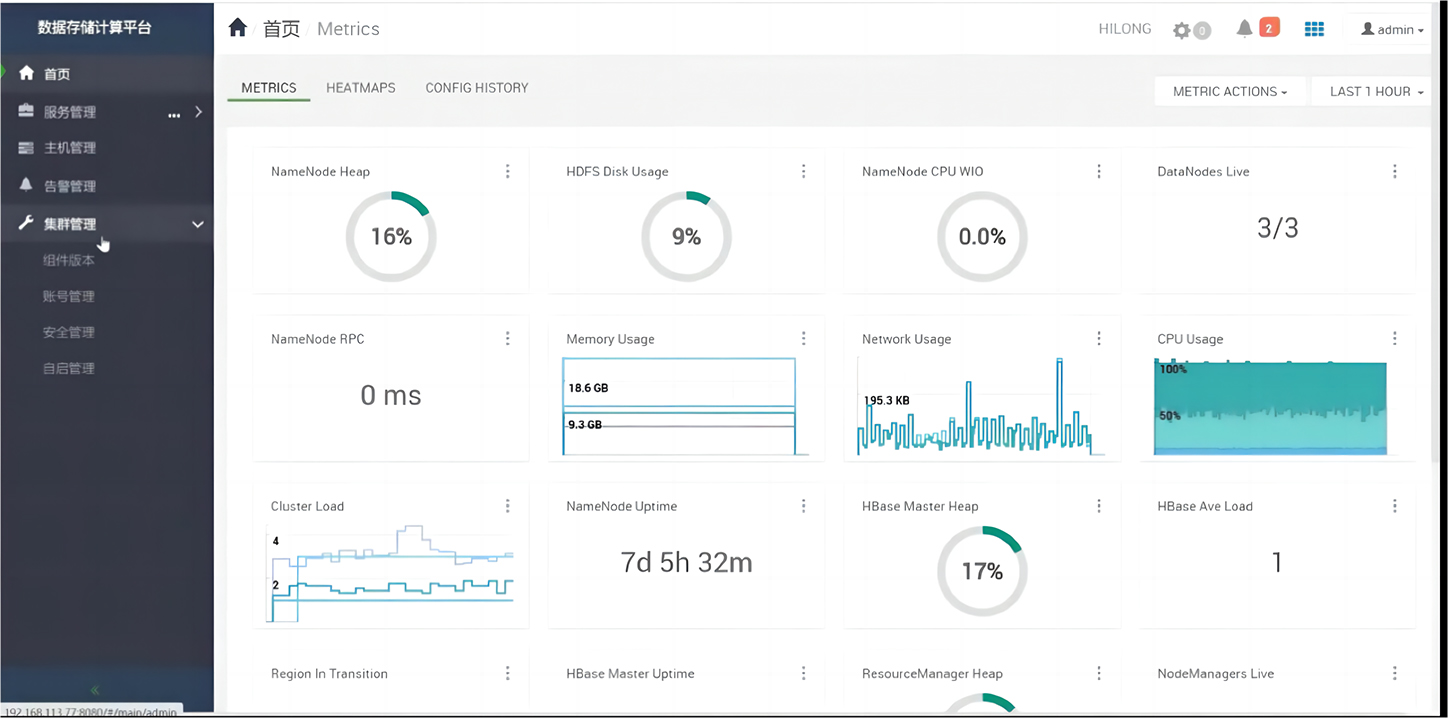Click the HBase Master Heap 17% gauge
This screenshot has height=718, width=1448.
click(982, 571)
